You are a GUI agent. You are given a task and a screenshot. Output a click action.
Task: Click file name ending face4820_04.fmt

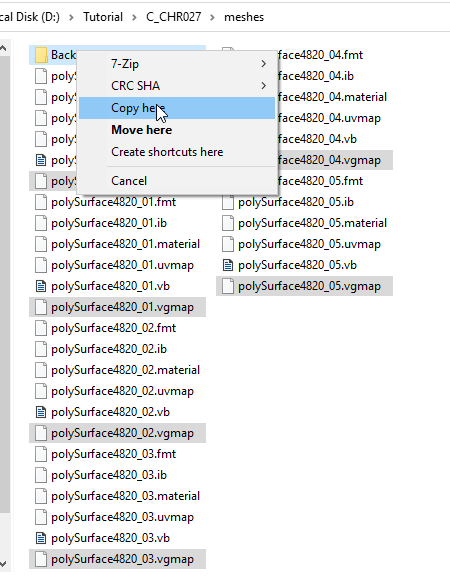pyautogui.click(x=321, y=55)
